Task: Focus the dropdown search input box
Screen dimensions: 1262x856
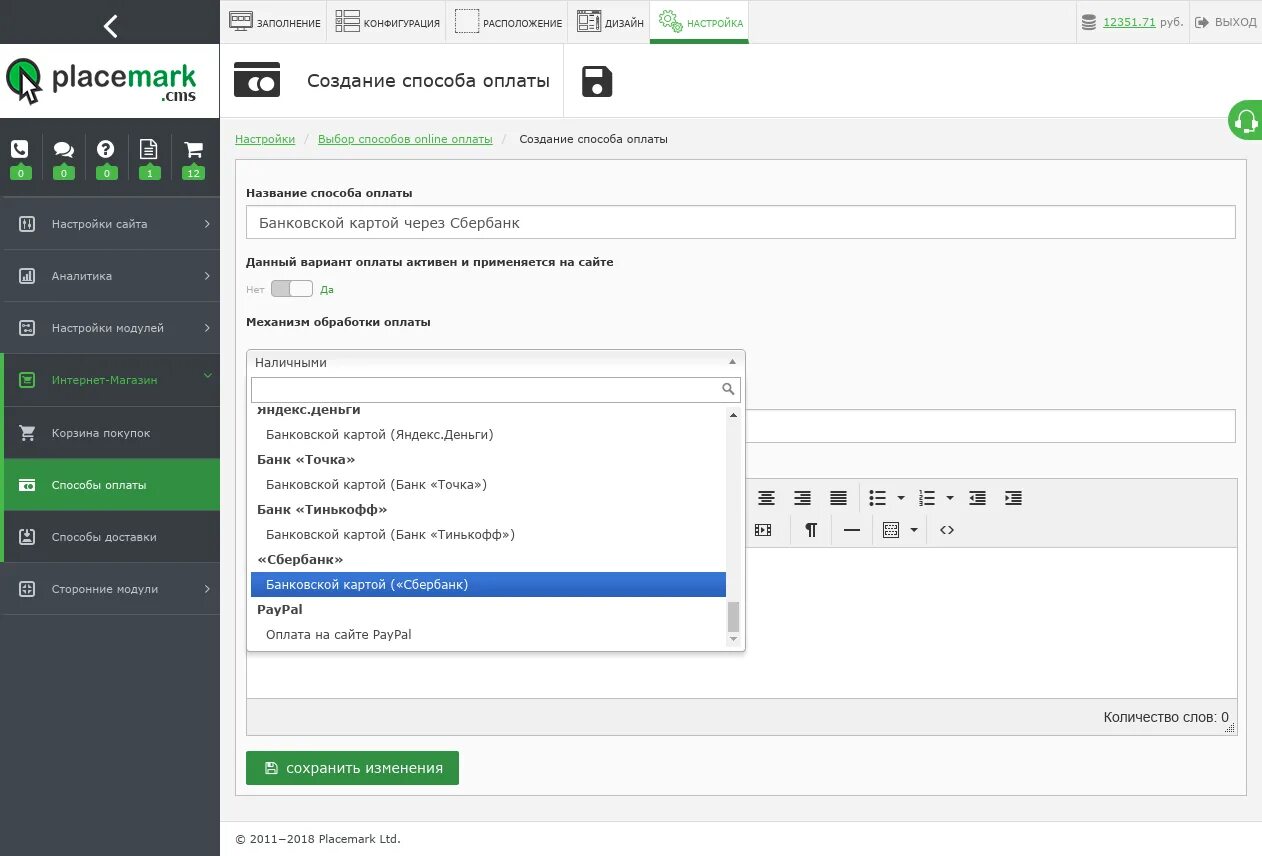Action: pos(496,390)
